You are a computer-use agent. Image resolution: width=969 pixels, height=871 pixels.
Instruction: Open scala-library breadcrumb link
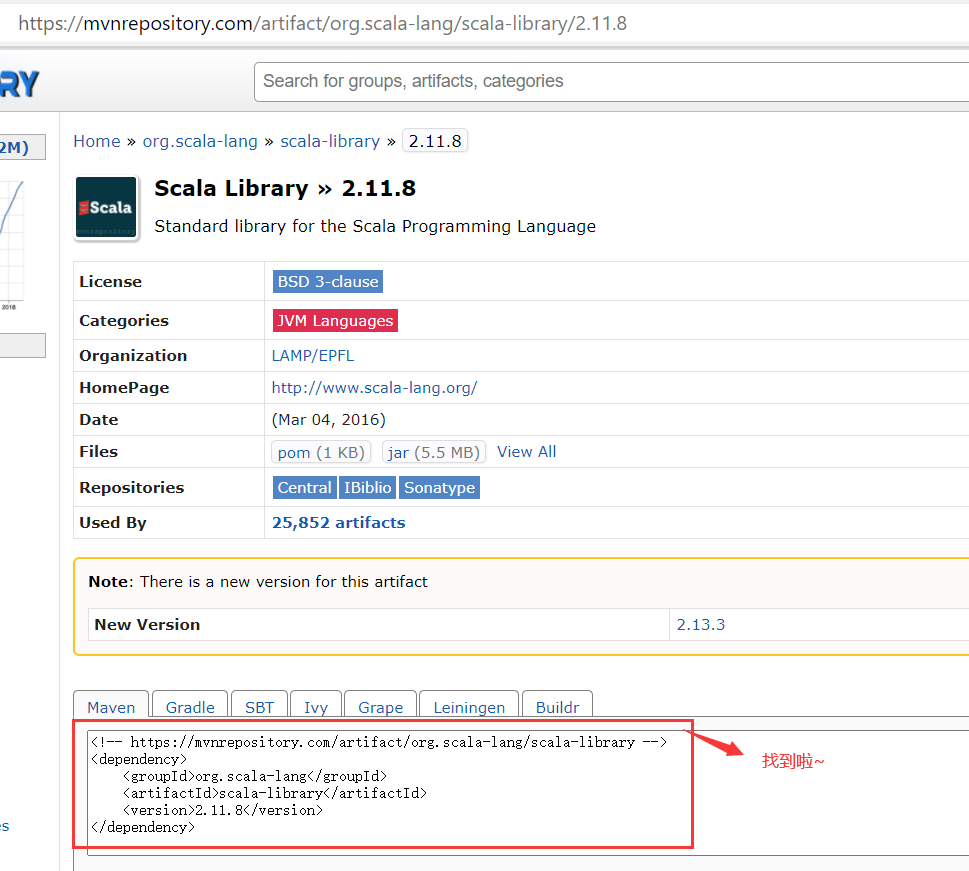(330, 142)
